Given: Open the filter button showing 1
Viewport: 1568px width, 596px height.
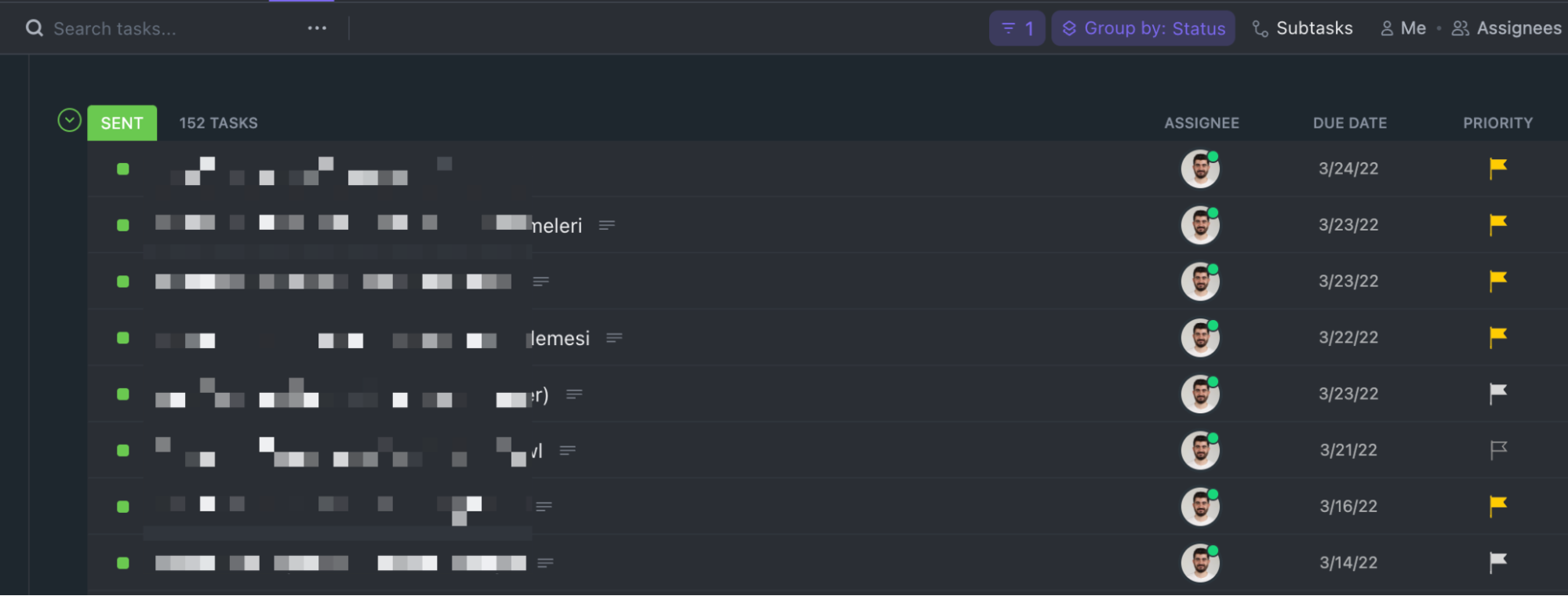Looking at the screenshot, I should pyautogui.click(x=1017, y=28).
